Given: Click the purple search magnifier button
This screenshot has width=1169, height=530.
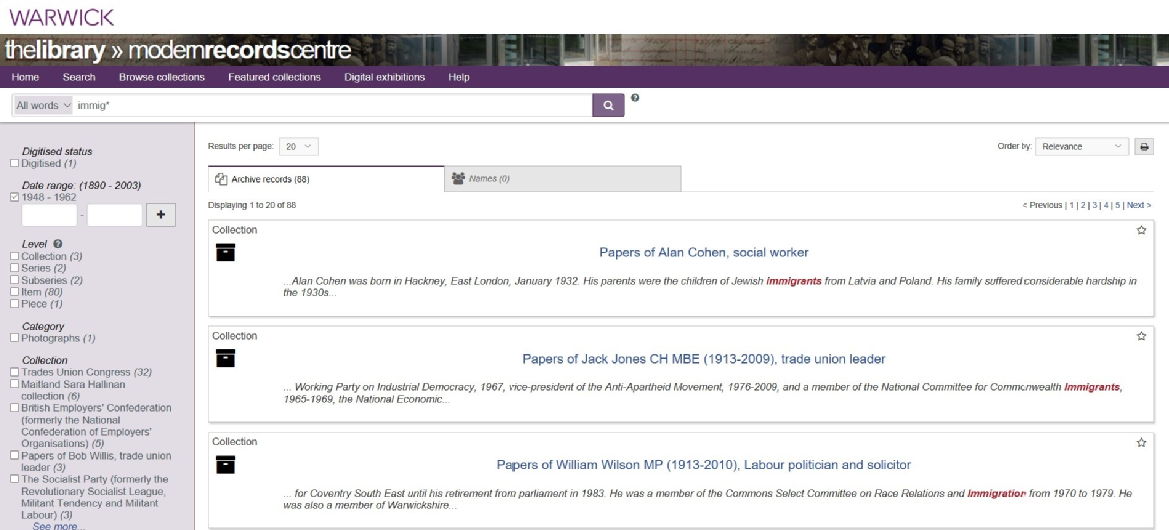Looking at the screenshot, I should [608, 105].
